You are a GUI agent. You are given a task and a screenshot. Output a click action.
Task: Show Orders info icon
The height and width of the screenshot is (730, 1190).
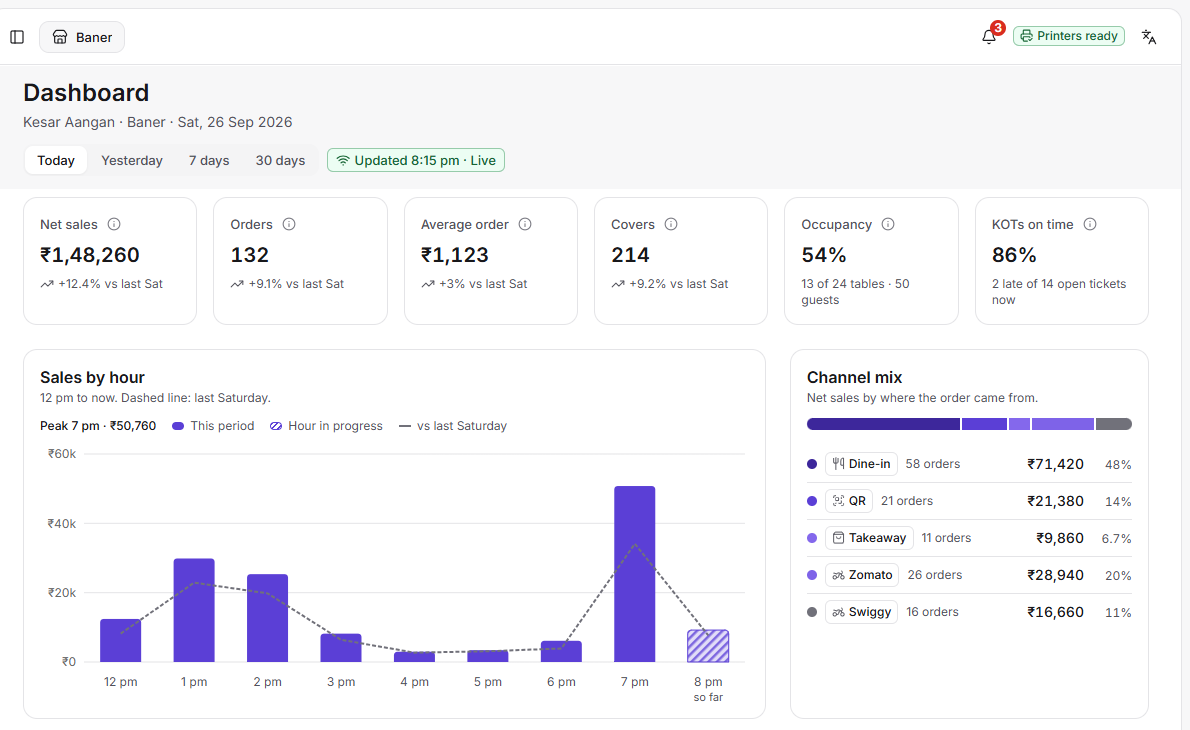(x=289, y=224)
